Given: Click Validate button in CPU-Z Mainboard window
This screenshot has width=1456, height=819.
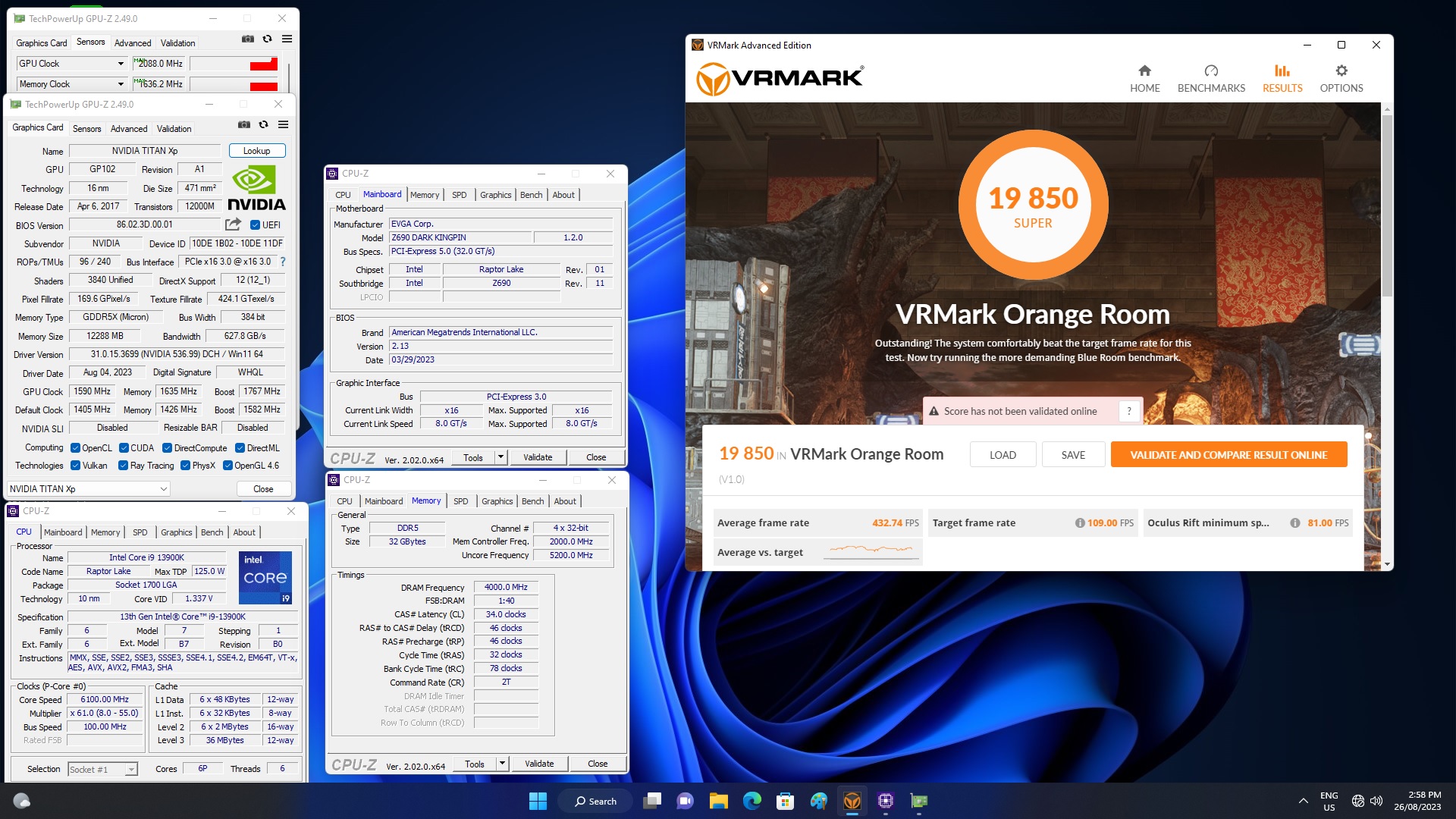Looking at the screenshot, I should pos(538,457).
